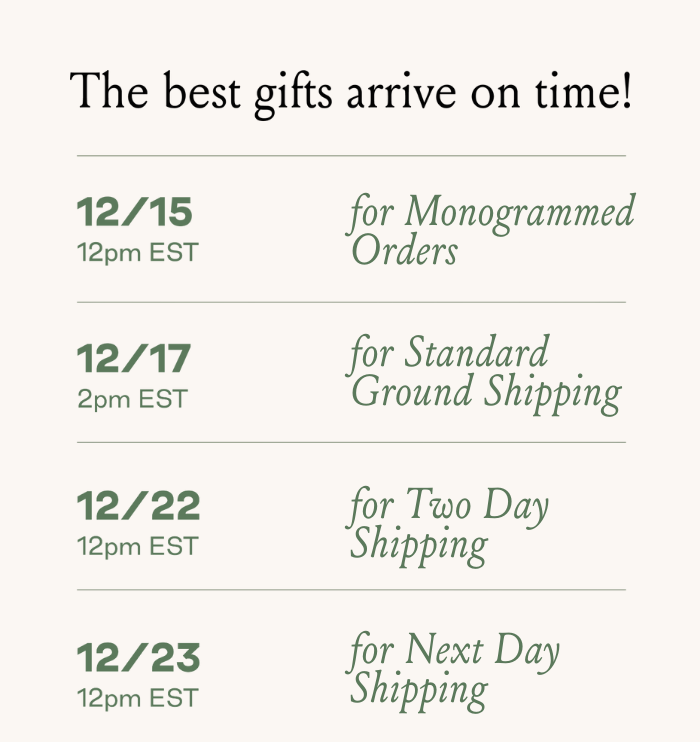
Task: Open the "for Next Day Shipping" text
Action: (454, 670)
